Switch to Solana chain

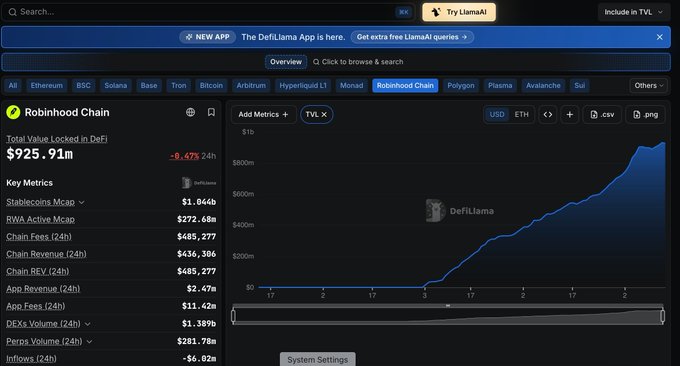[x=116, y=86]
